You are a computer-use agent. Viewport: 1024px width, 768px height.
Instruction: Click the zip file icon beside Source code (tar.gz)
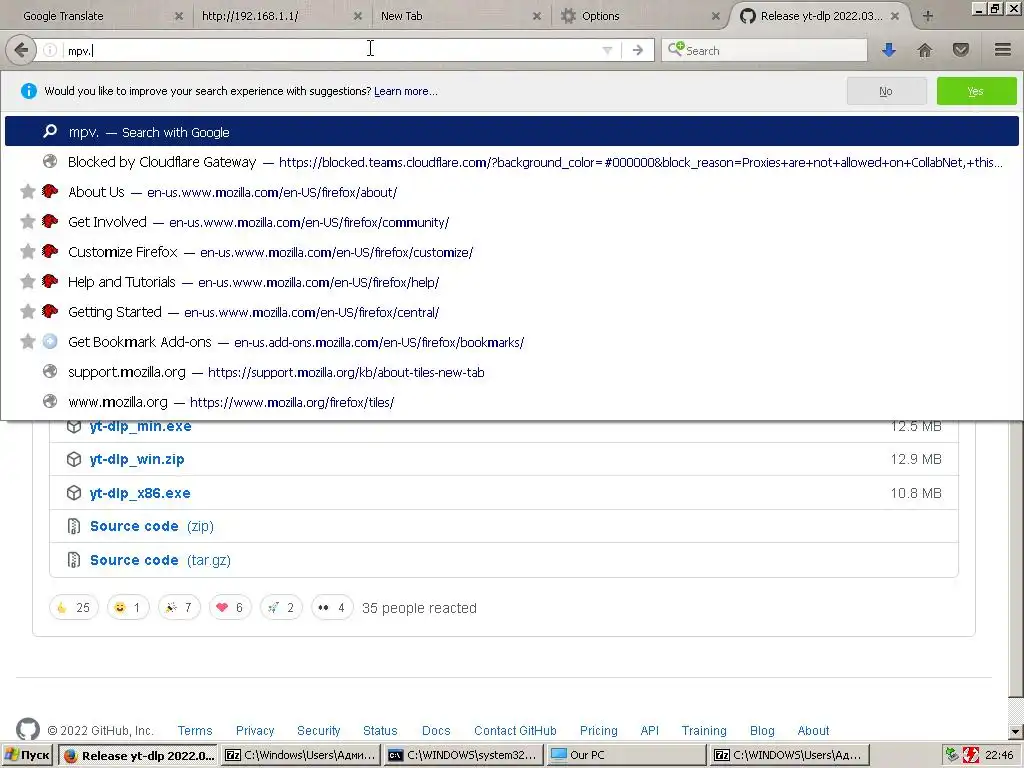[74, 560]
